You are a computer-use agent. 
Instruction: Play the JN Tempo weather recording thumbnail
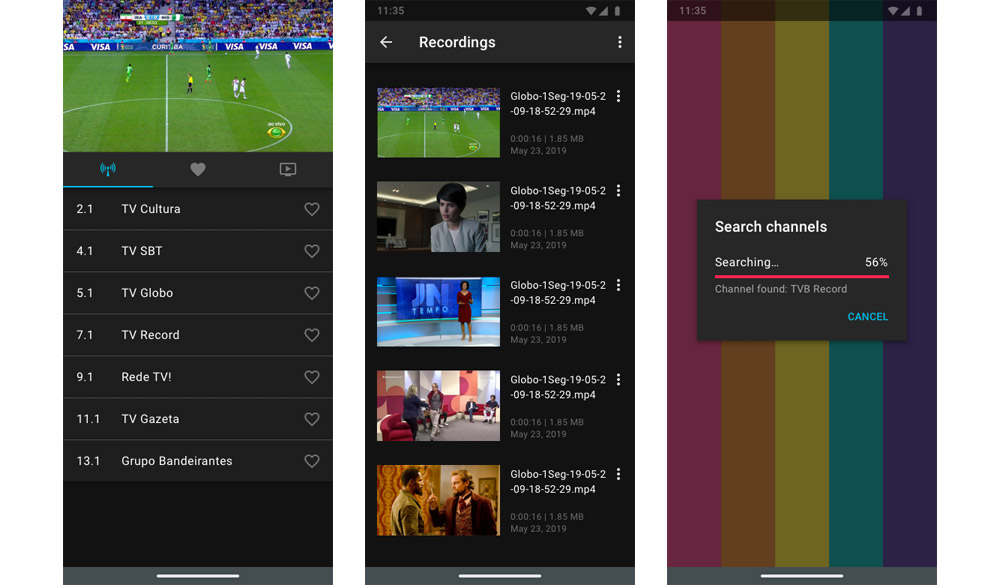[x=438, y=311]
